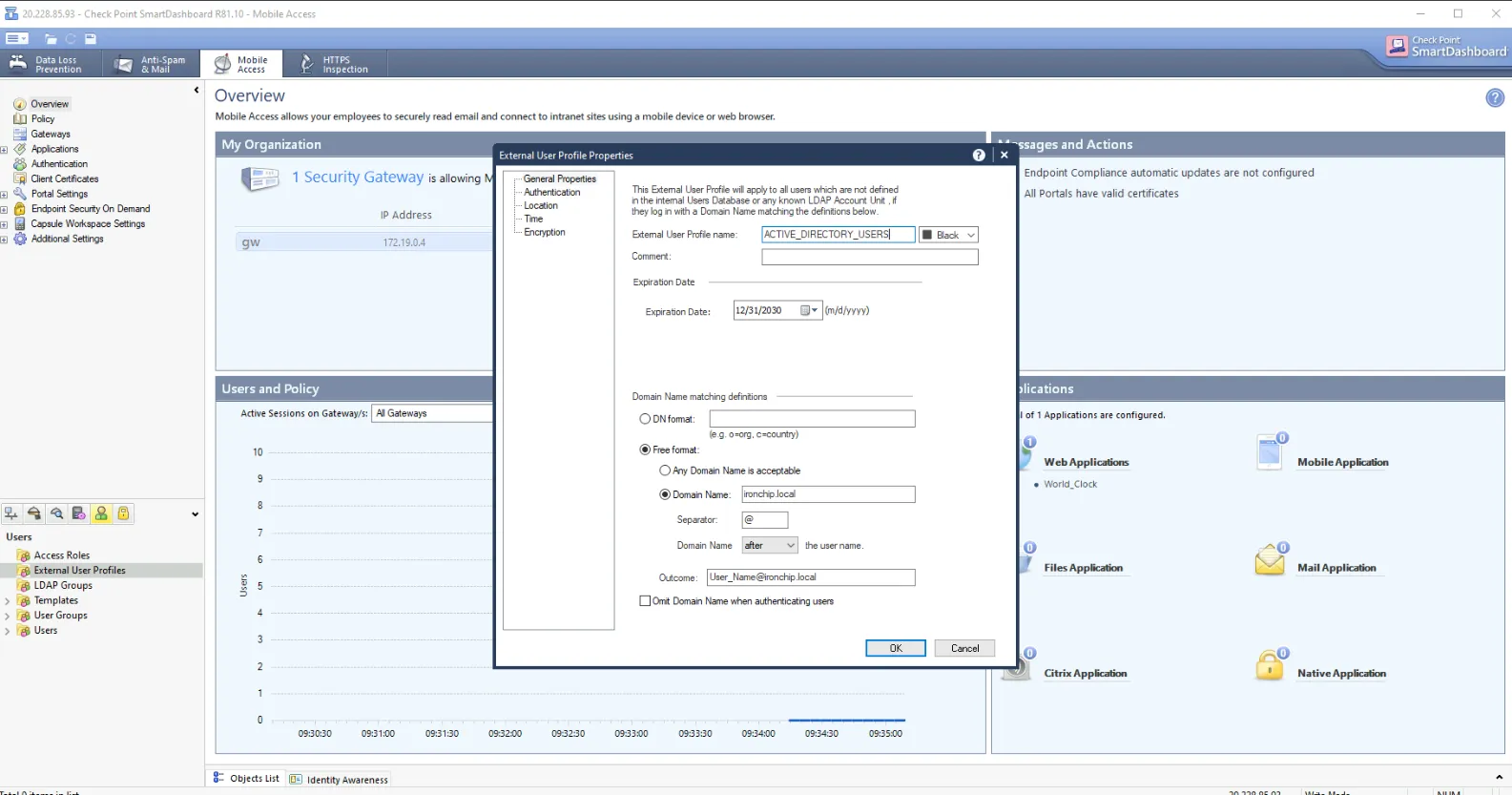This screenshot has width=1512, height=795.
Task: Open the Black color selector
Action: click(949, 235)
